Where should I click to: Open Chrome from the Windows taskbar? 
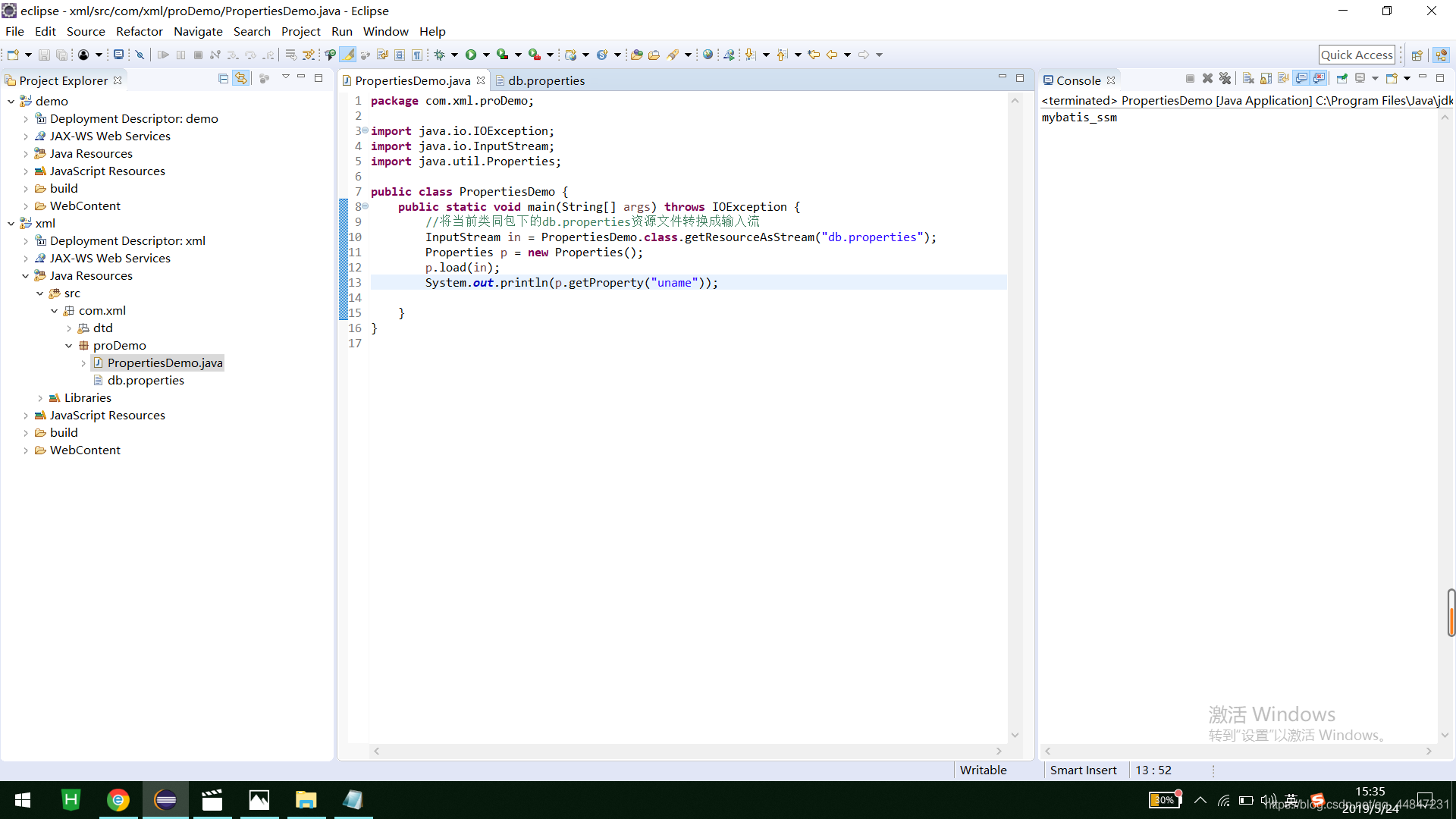118,800
